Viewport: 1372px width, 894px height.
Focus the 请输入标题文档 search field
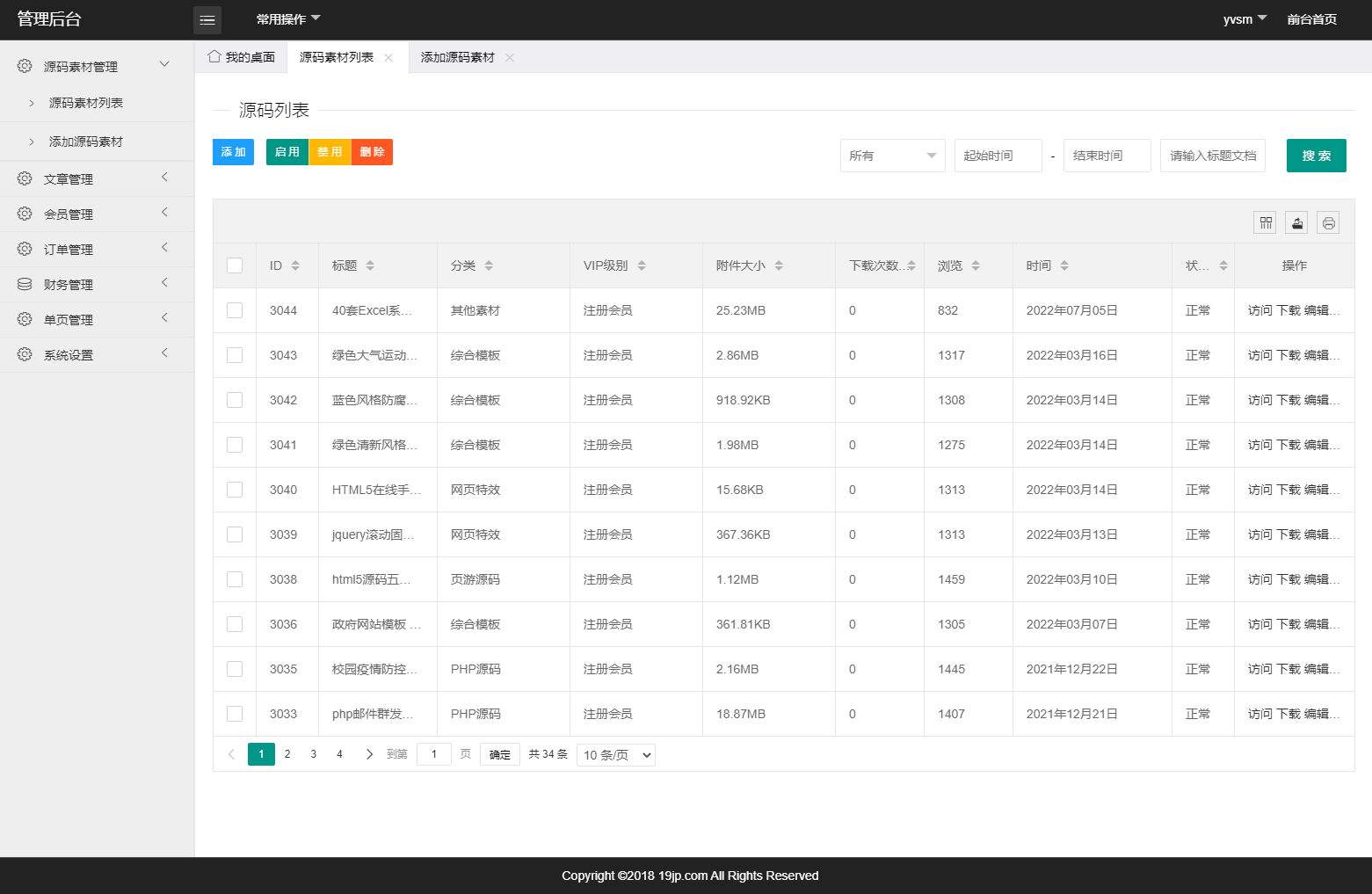coord(1213,156)
